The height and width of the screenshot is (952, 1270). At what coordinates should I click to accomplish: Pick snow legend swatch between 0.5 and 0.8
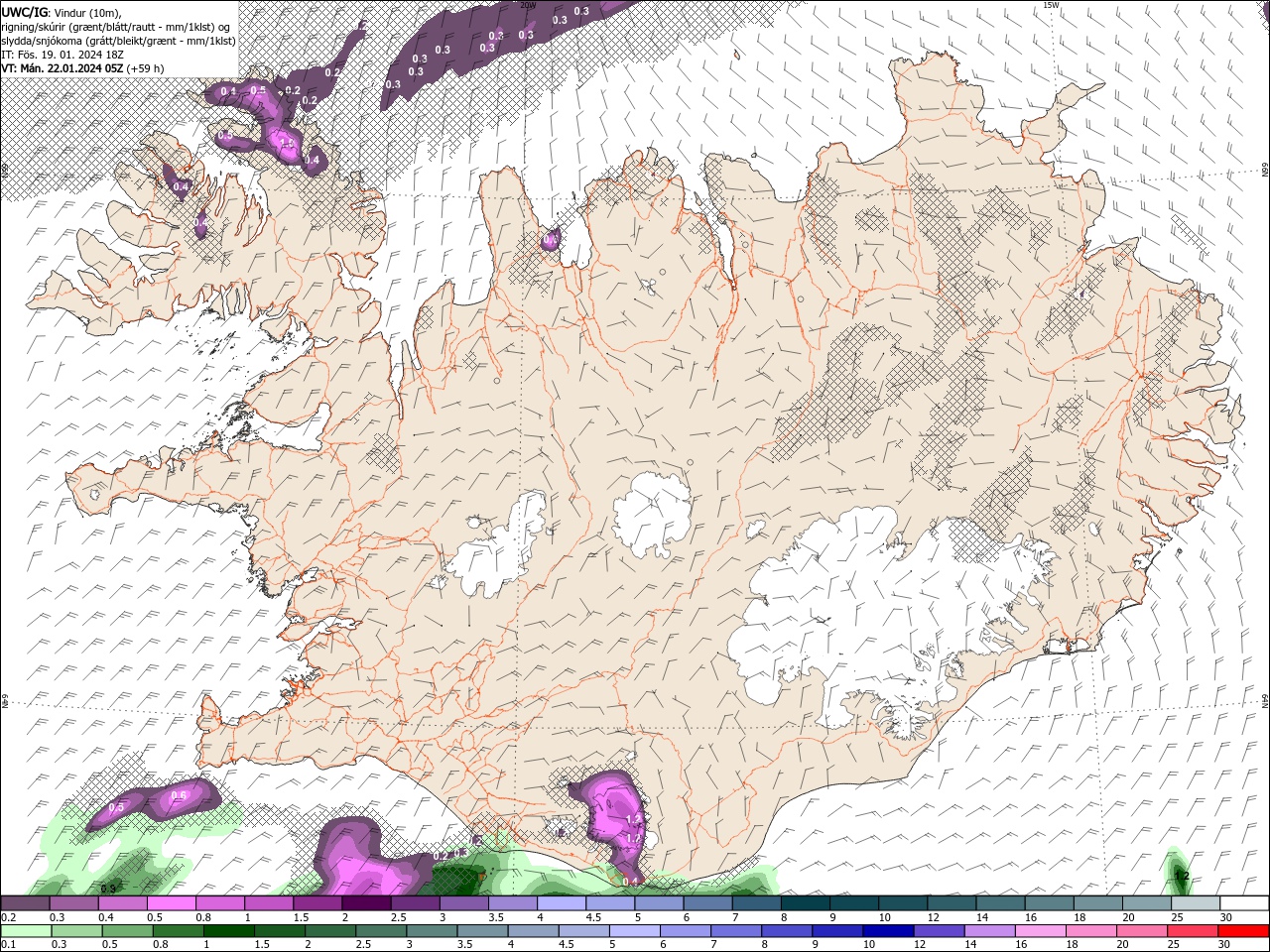coord(171,902)
